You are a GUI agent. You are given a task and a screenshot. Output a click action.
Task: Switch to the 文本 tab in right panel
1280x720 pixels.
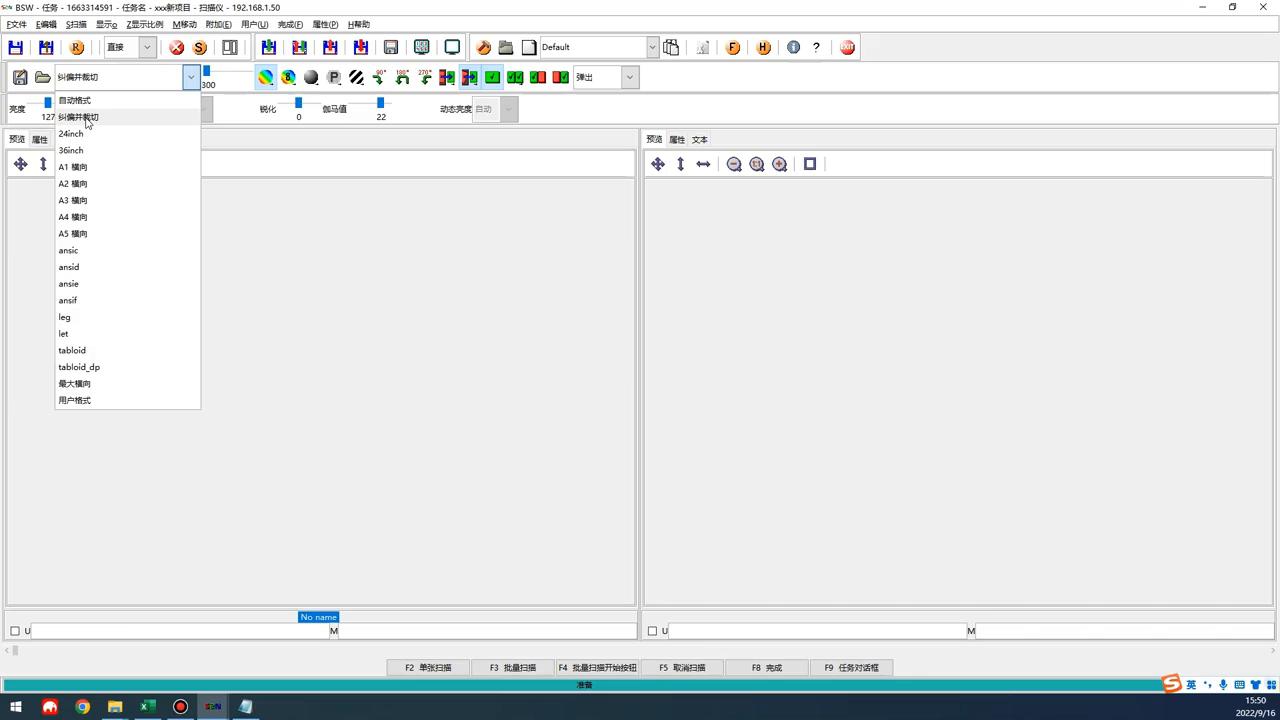click(700, 140)
